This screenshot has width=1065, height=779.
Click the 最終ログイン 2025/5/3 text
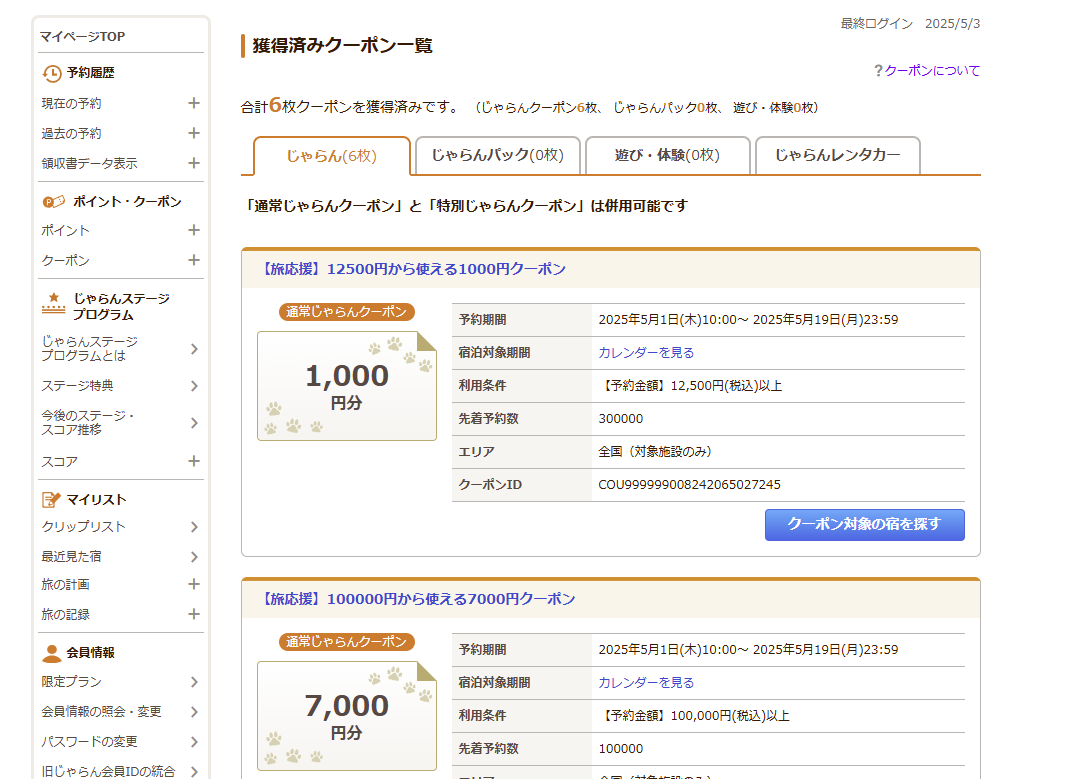(910, 24)
